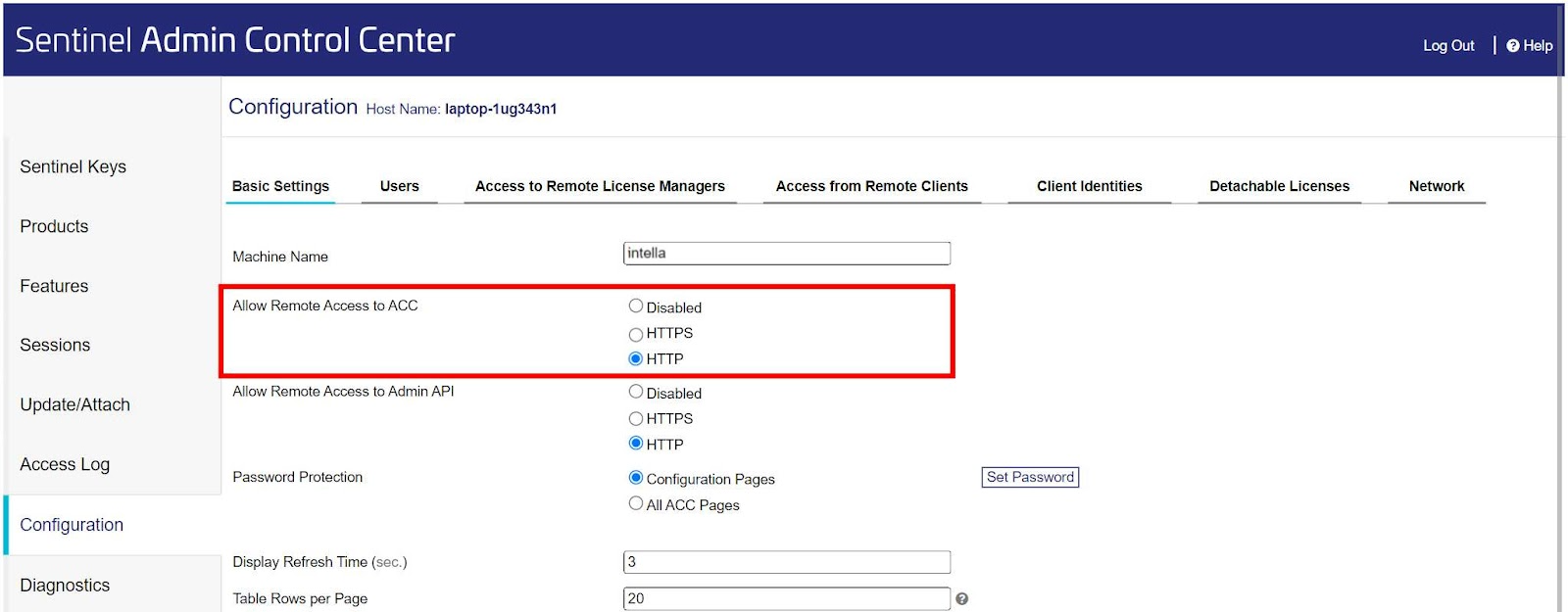Select HTTP for Remote Access to Admin API

pyautogui.click(x=636, y=444)
